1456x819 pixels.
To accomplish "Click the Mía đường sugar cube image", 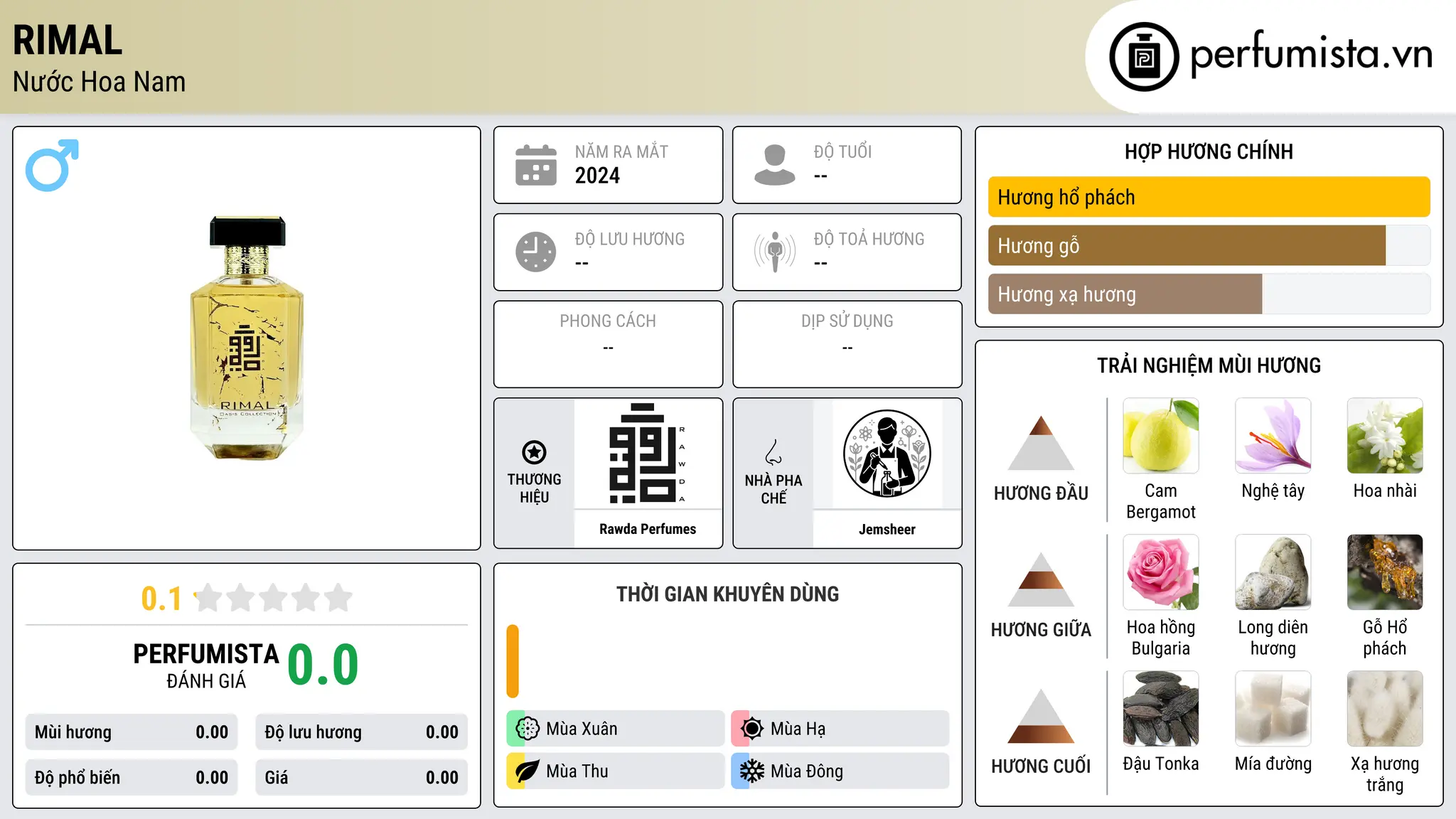I will [1273, 709].
